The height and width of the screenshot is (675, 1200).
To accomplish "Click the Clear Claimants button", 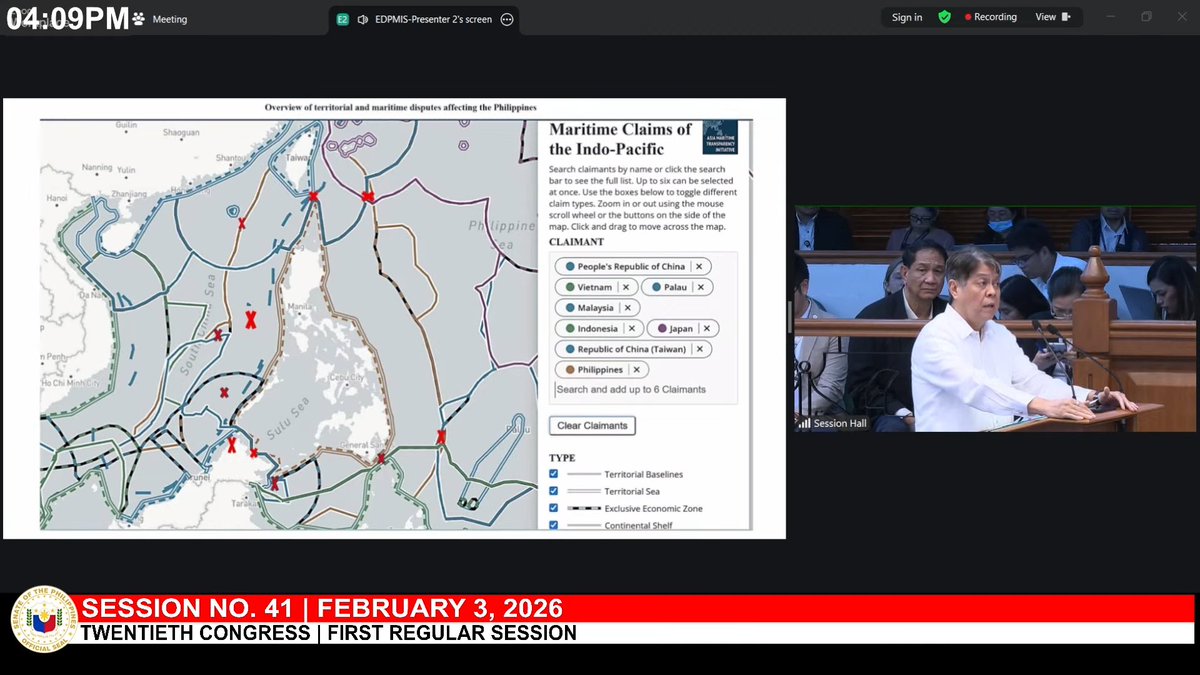I will (x=592, y=425).
